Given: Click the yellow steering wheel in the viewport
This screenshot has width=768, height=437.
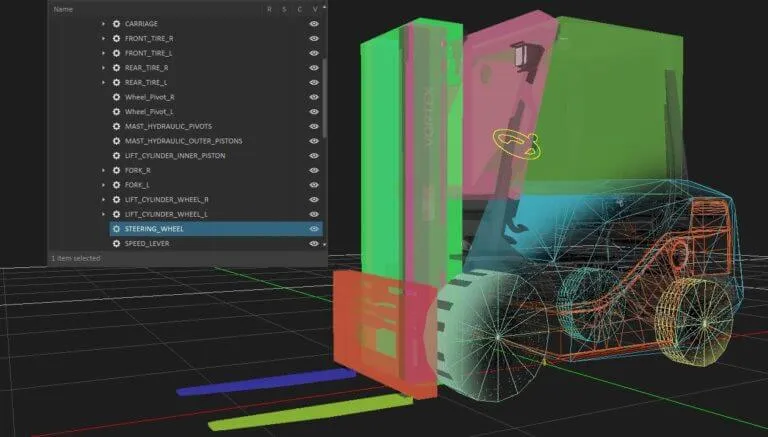Looking at the screenshot, I should (516, 144).
